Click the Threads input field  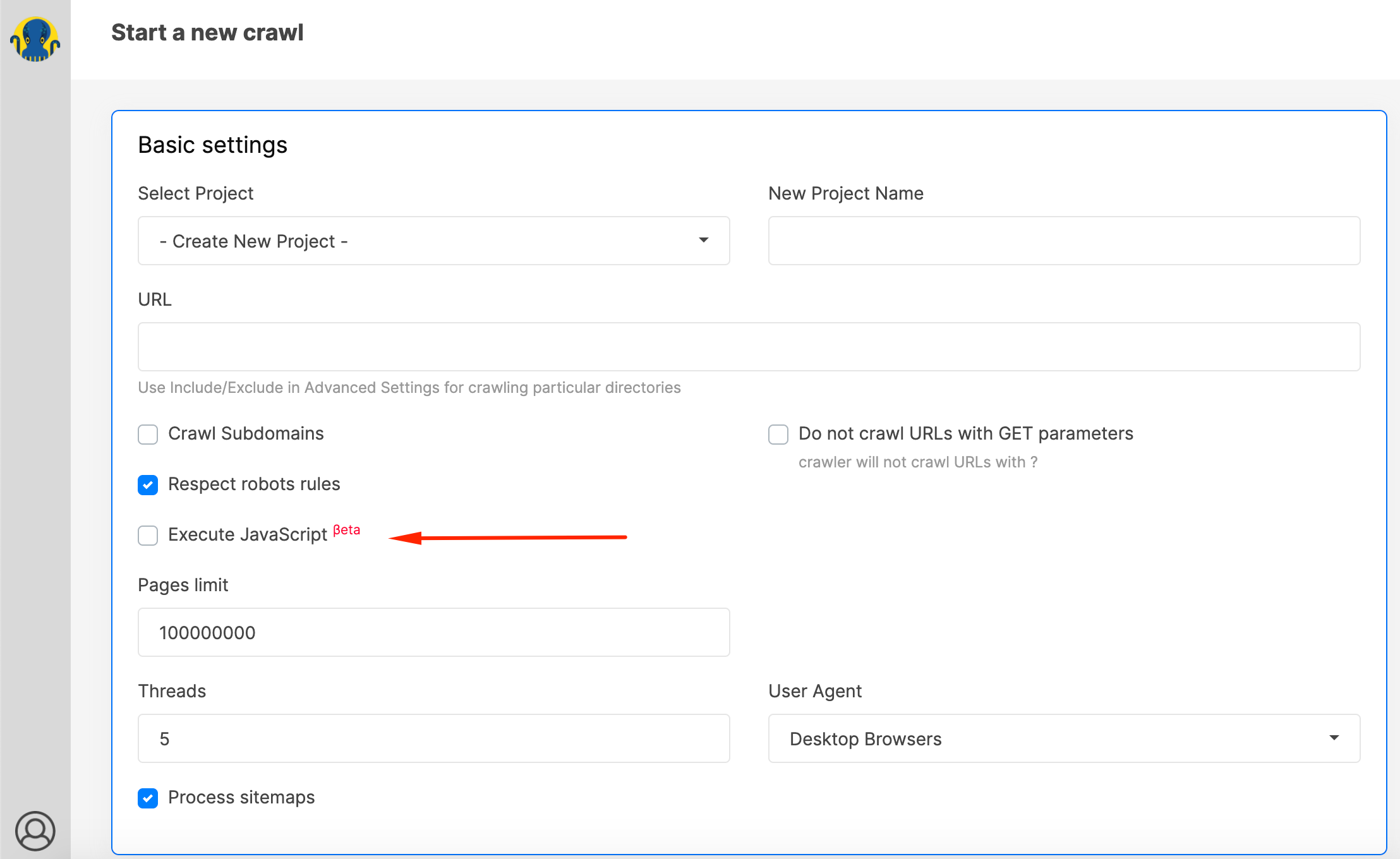pos(434,738)
